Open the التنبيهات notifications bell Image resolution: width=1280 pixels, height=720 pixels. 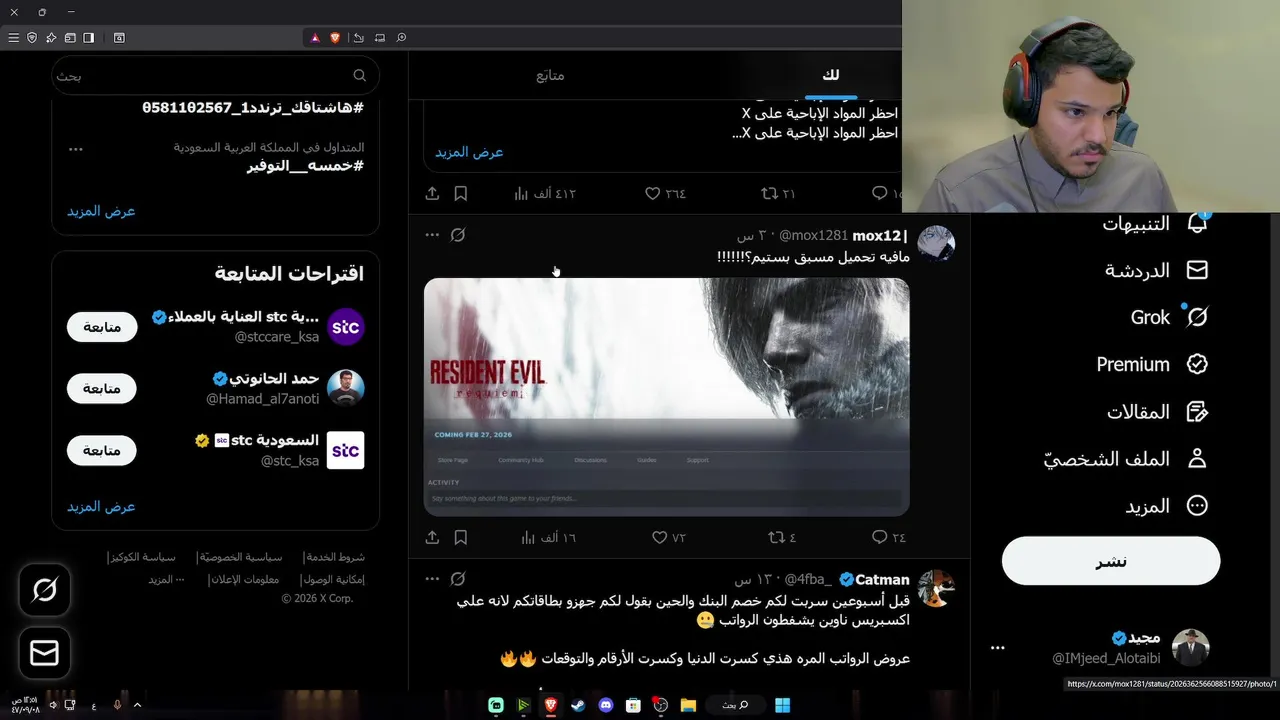pyautogui.click(x=1197, y=223)
